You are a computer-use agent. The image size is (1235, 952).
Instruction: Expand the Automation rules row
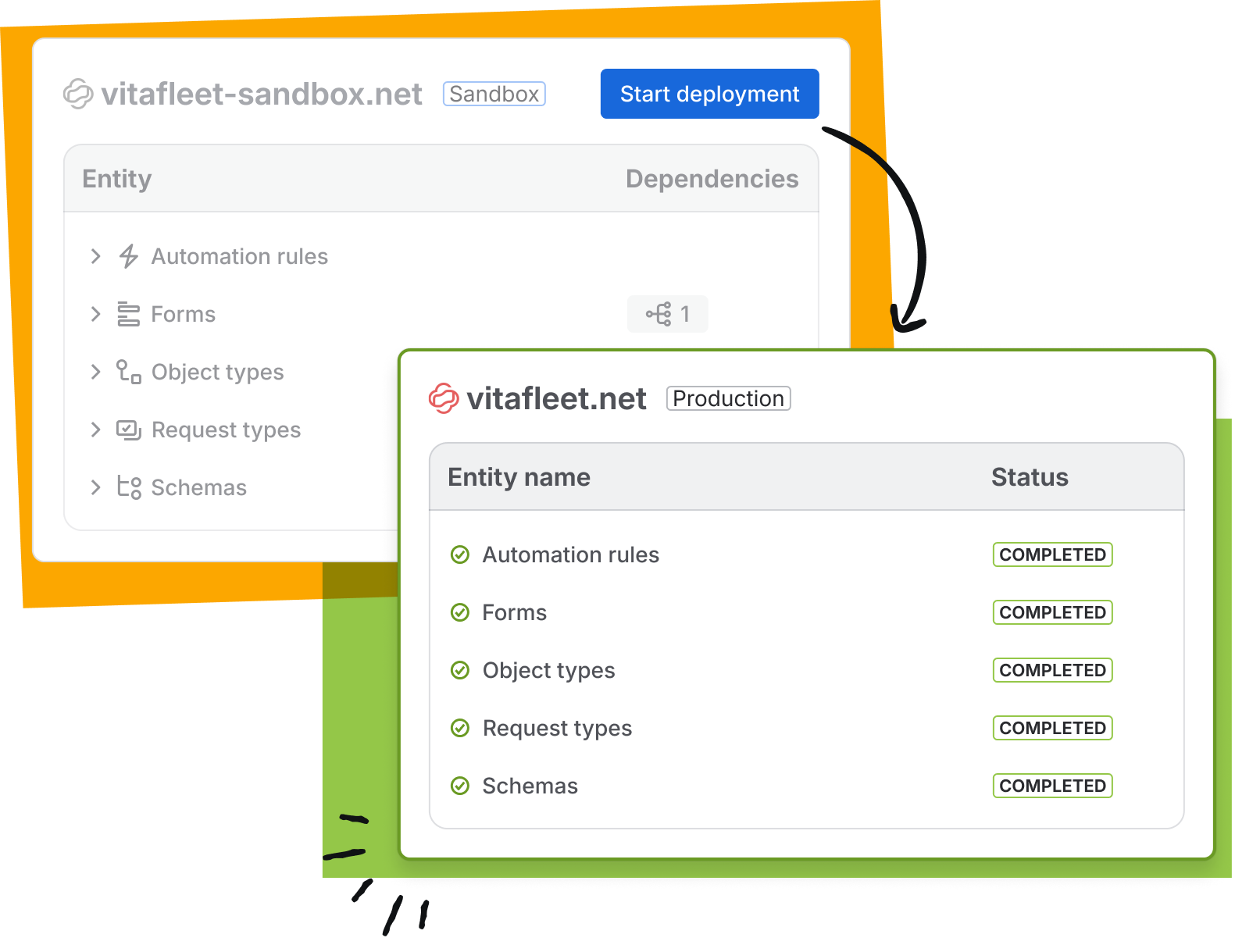coord(96,256)
